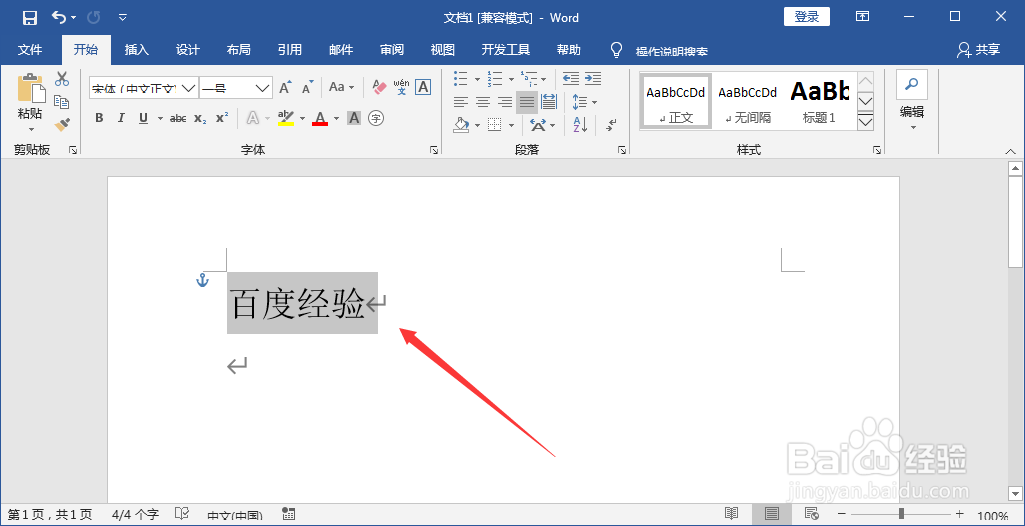Open the 文件 tab
The width and height of the screenshot is (1025, 526).
pos(30,50)
